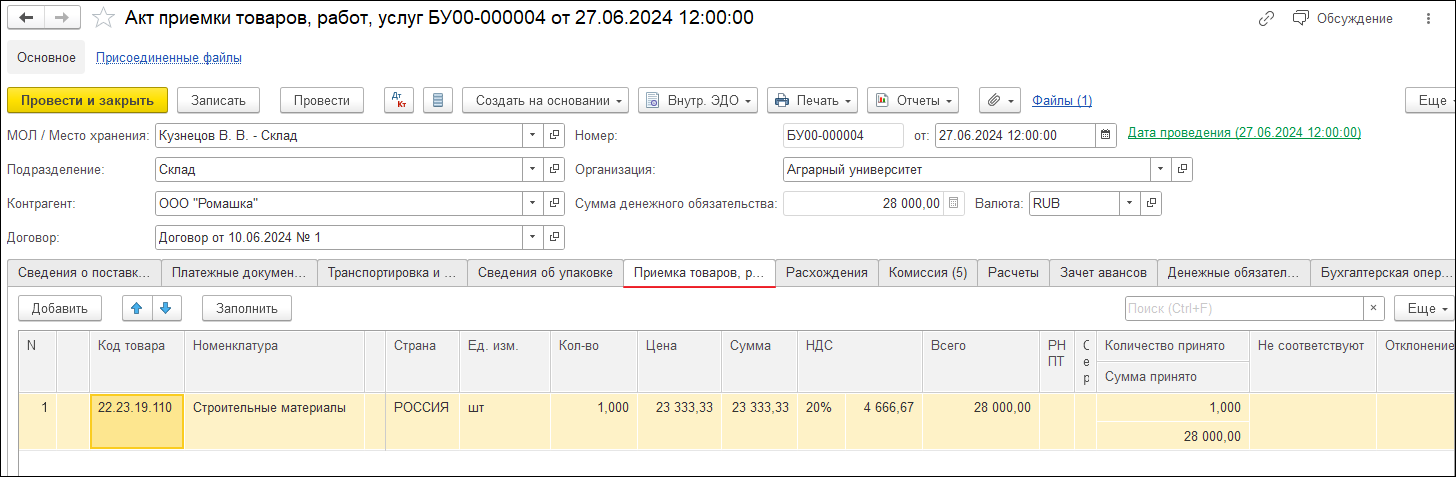
Task: Switch to Зачет авансов tab
Action: click(1104, 272)
